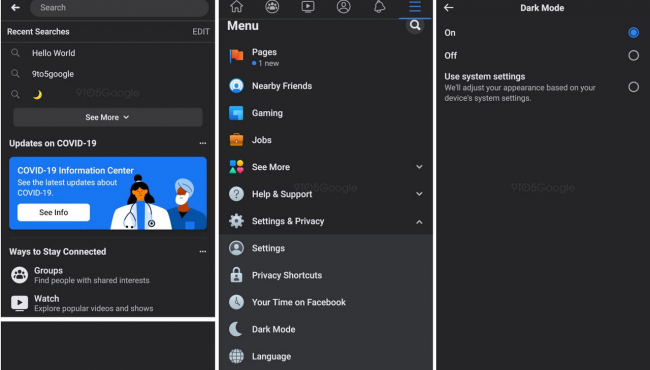Open the COVID-19 Information Center banner
This screenshot has width=650, height=370.
pos(108,193)
